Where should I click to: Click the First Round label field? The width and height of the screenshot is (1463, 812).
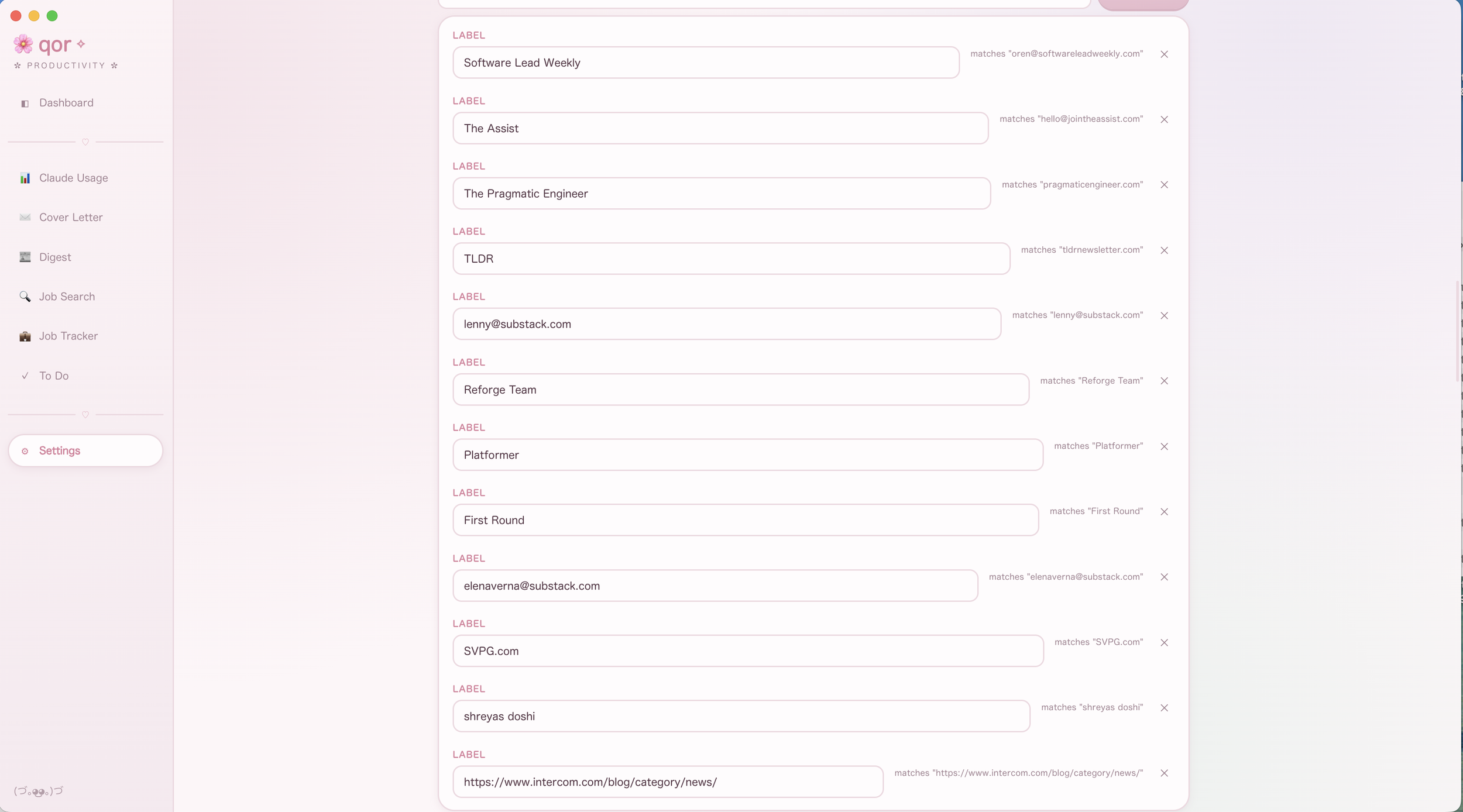746,520
